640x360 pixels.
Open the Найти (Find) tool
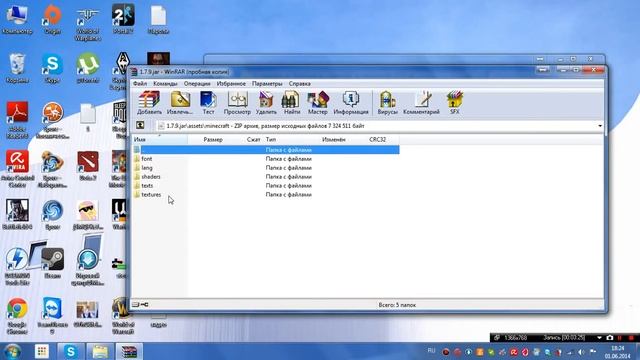[x=291, y=102]
